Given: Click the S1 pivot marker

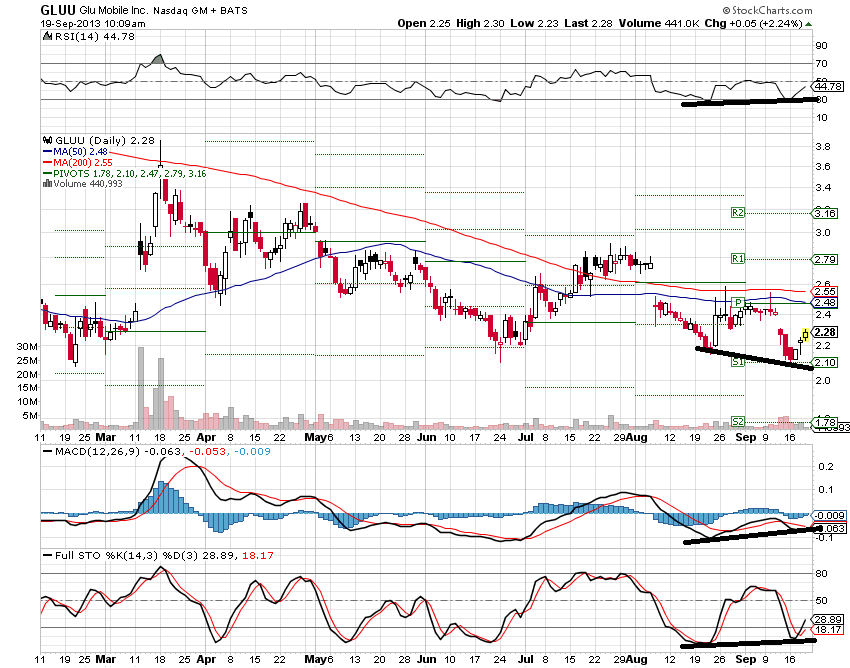Looking at the screenshot, I should pos(738,362).
